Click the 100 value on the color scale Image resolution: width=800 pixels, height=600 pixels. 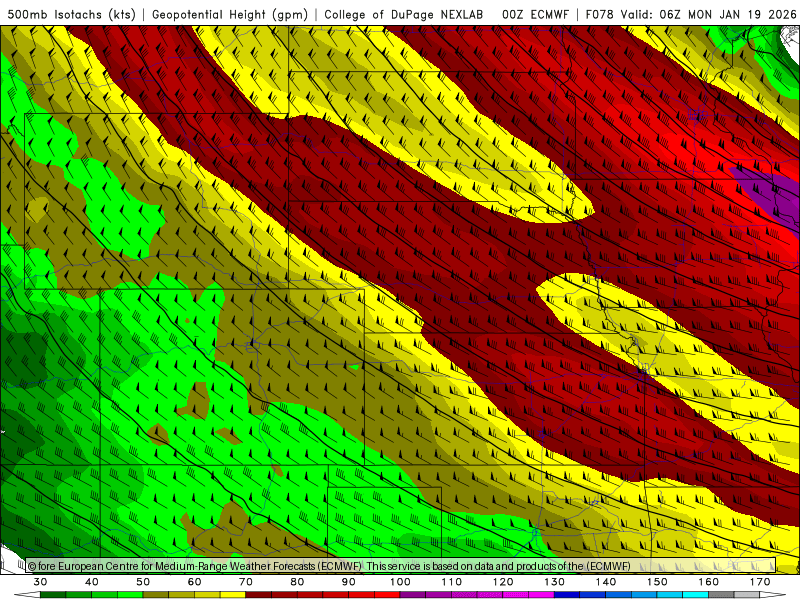[400, 582]
